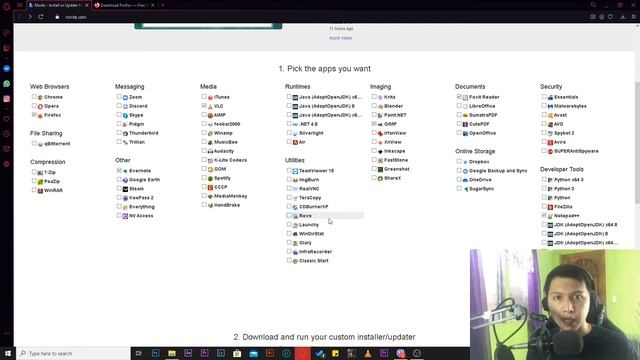Click the Google Earth icon under Other
640x360 pixels.
(x=125, y=180)
